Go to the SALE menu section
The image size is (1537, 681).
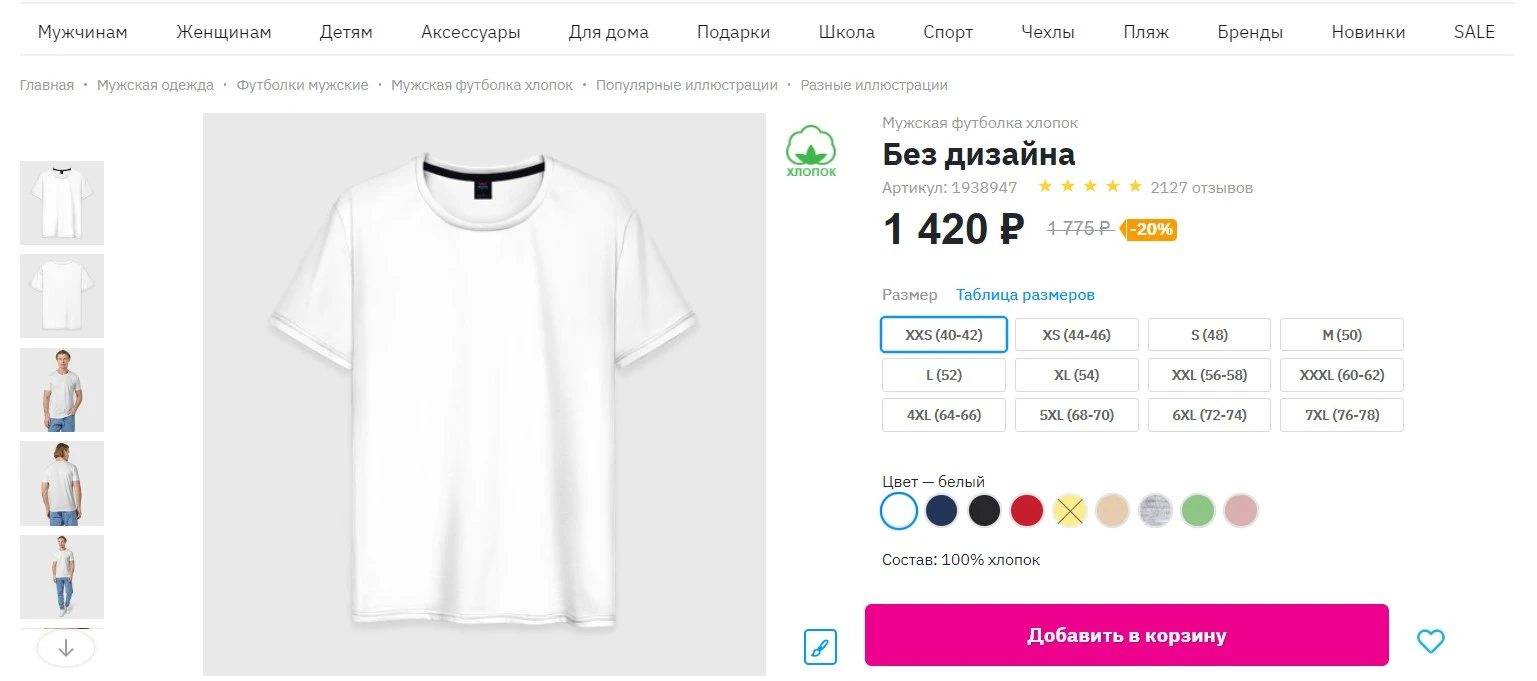click(1474, 32)
